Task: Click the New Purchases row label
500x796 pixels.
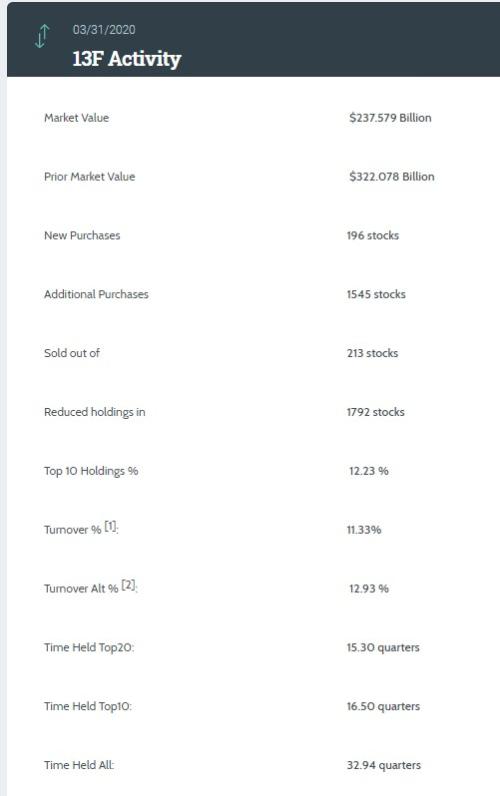Action: [82, 236]
